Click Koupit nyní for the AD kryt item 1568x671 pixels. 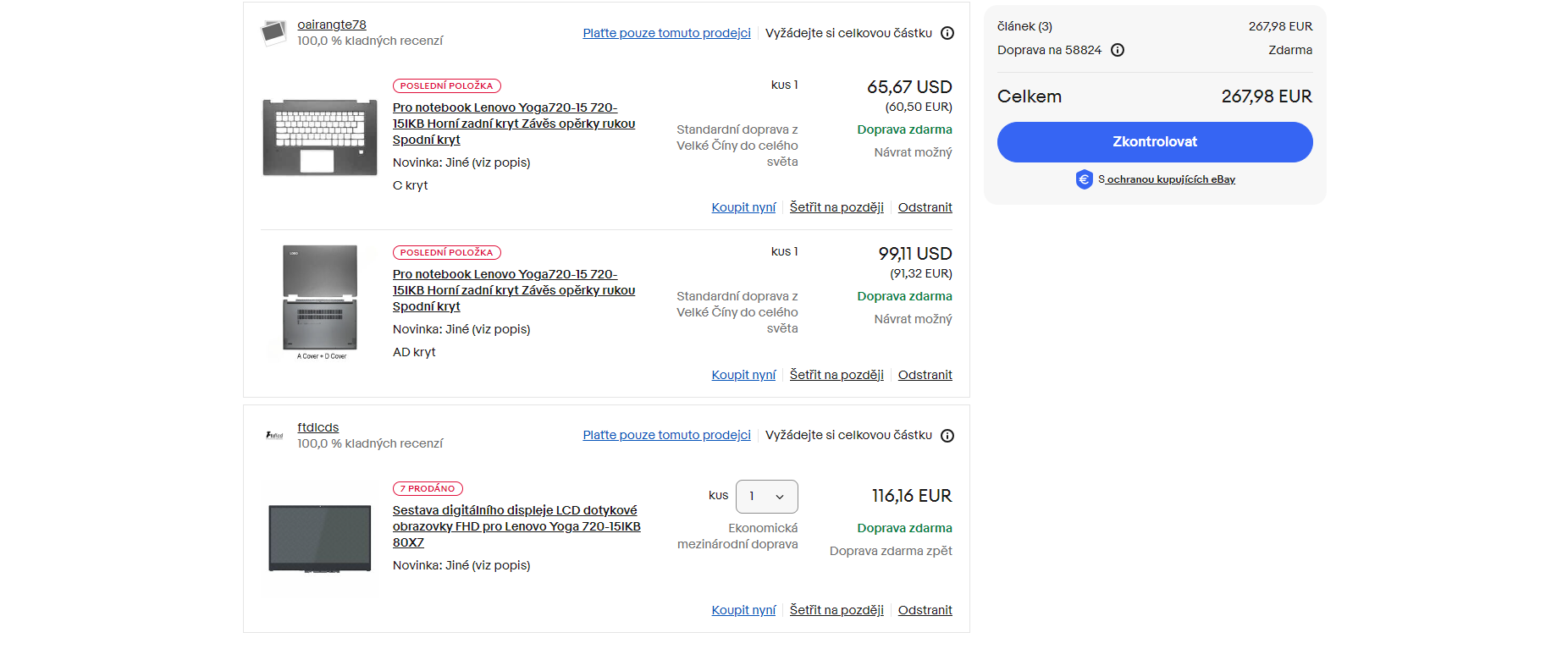pos(743,375)
